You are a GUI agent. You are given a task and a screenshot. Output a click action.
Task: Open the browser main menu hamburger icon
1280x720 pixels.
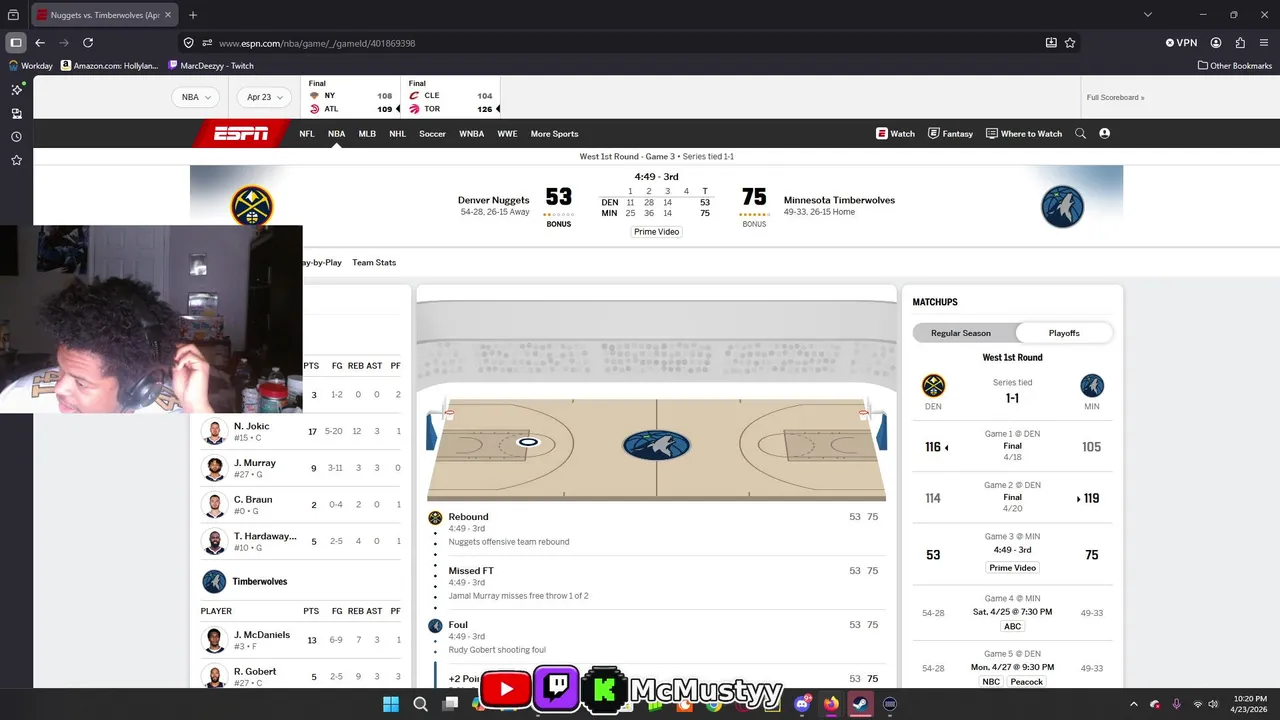point(1264,43)
